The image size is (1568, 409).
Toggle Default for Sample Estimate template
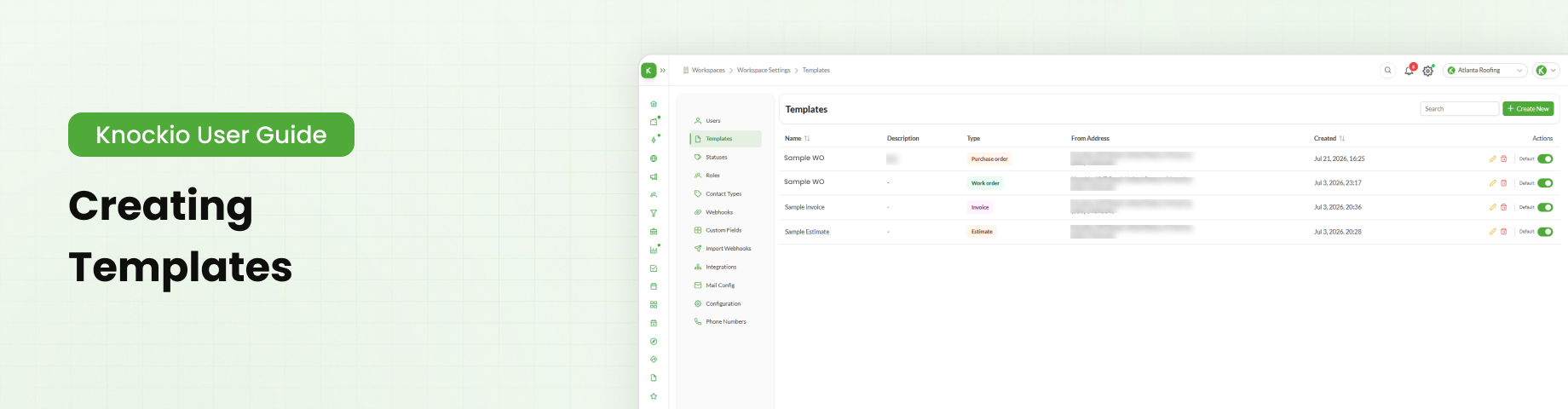pos(1545,232)
